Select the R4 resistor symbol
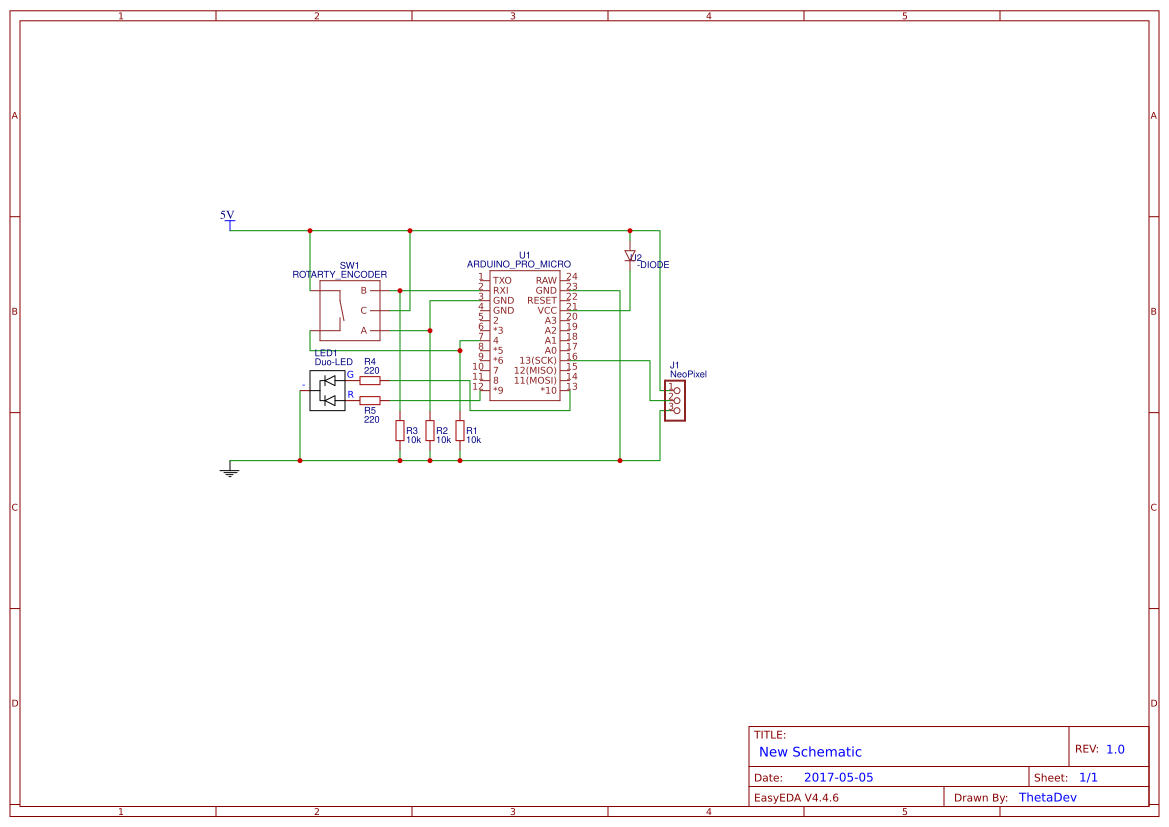 370,380
